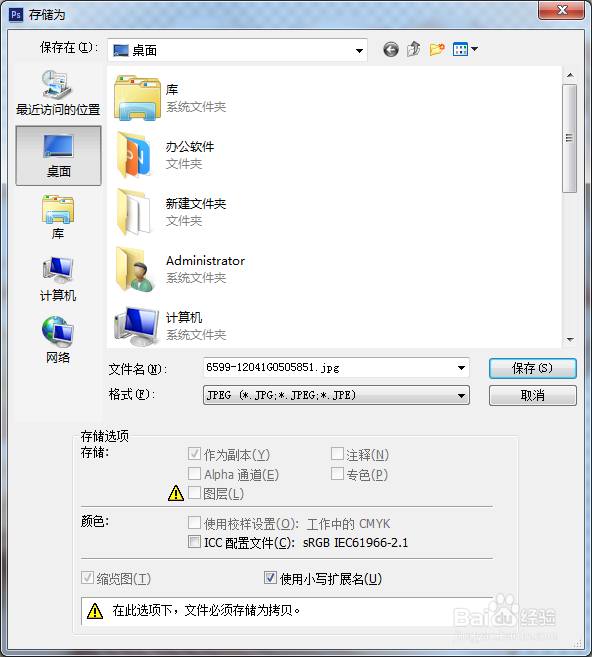Toggle the 图层(L) checkbox

point(194,493)
